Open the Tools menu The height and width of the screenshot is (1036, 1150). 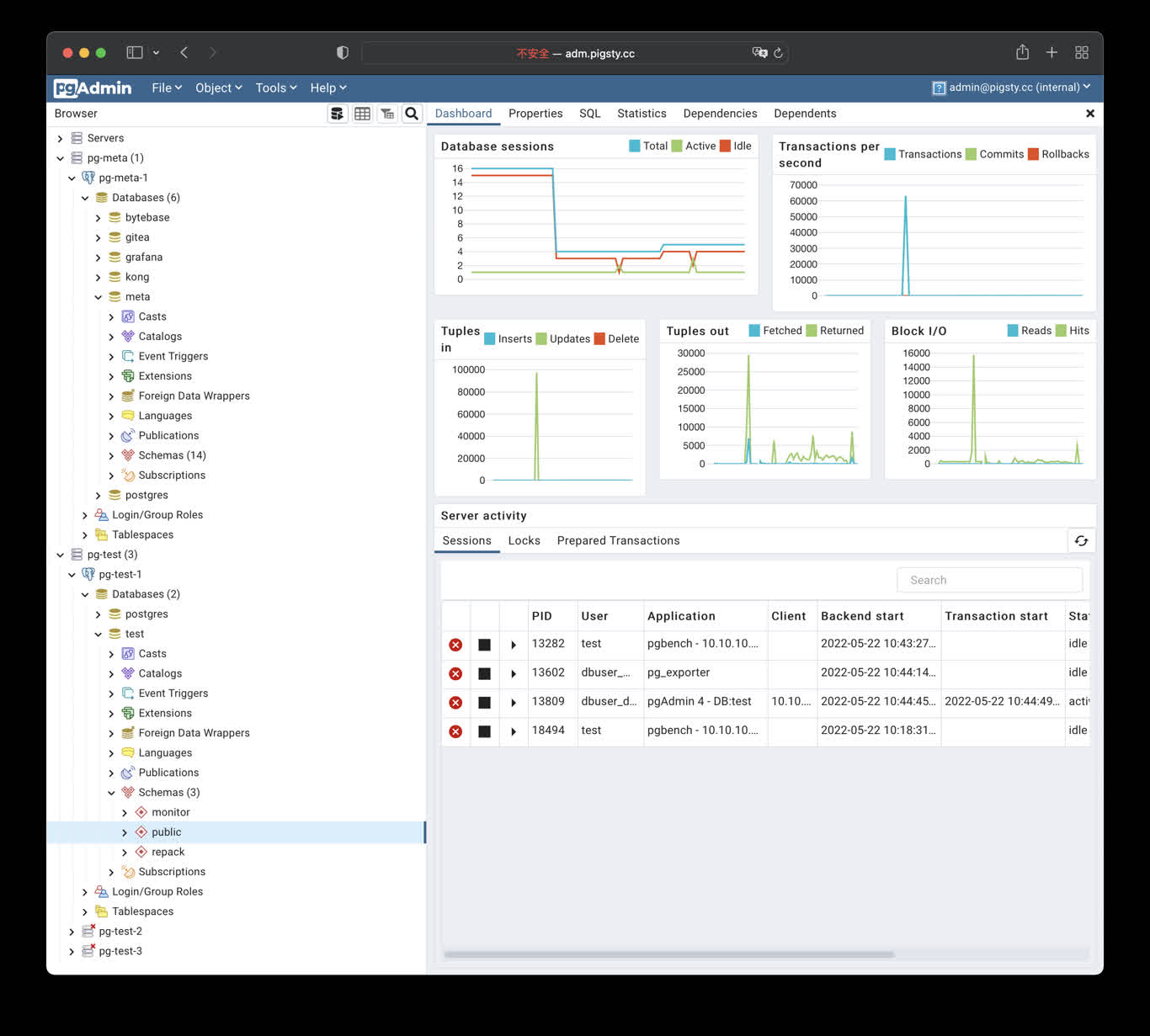click(275, 88)
